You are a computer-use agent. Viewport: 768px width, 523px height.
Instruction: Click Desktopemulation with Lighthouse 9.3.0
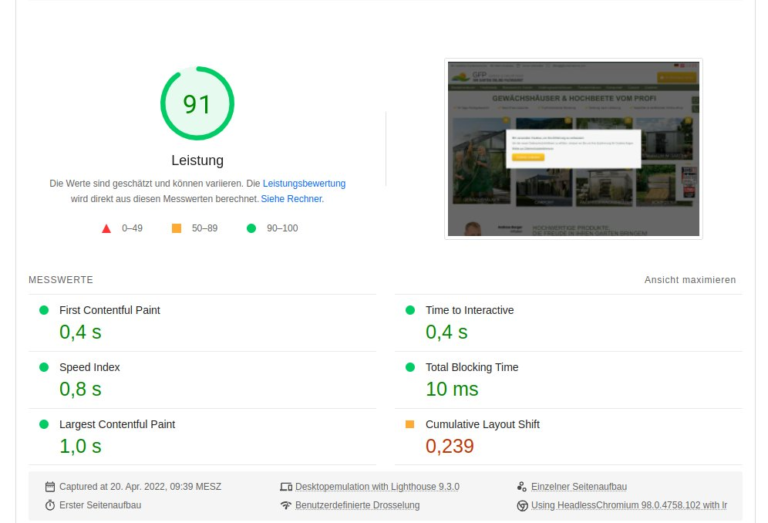tap(377, 487)
